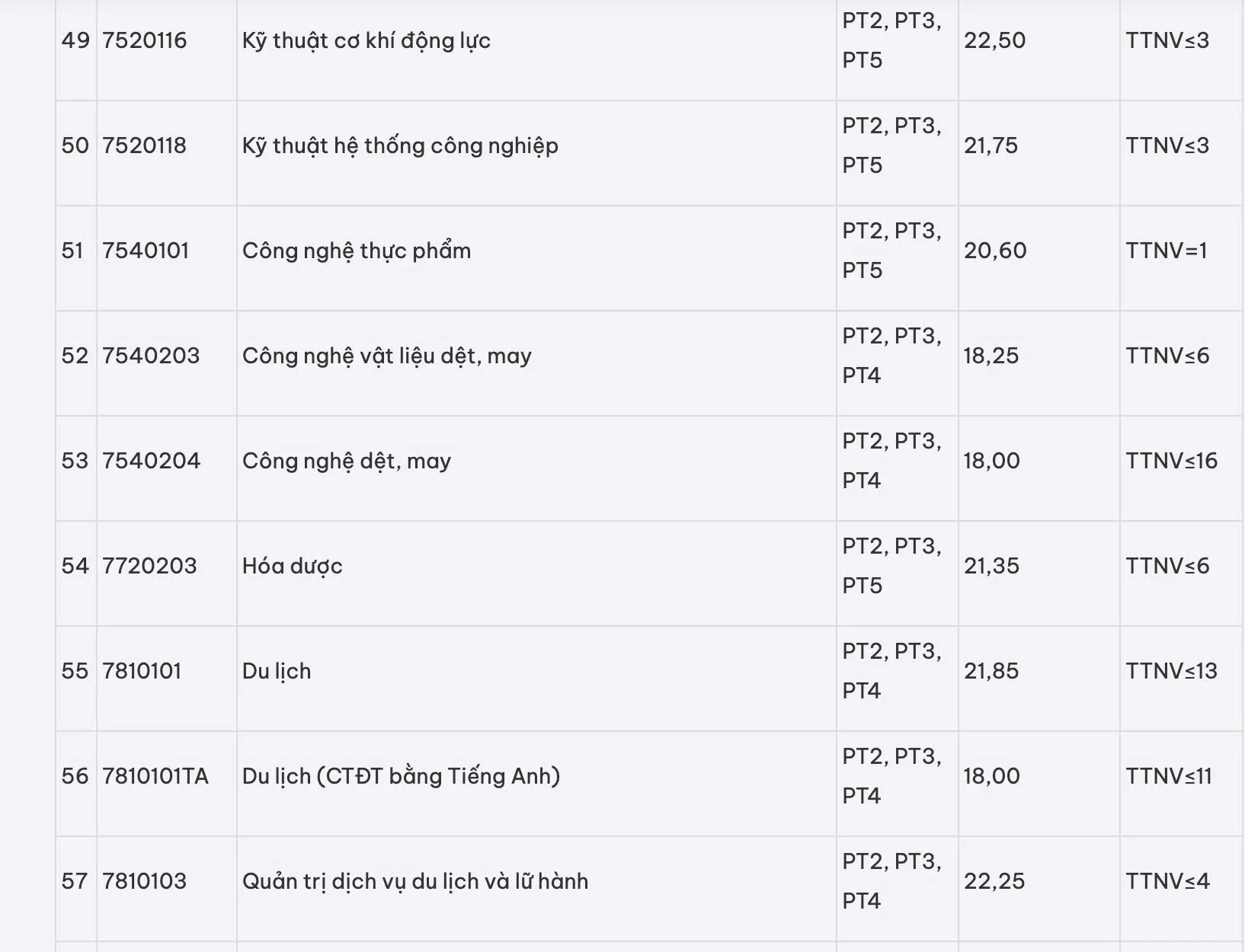
Task: Click the 18,25 score cell
Action: 991,356
